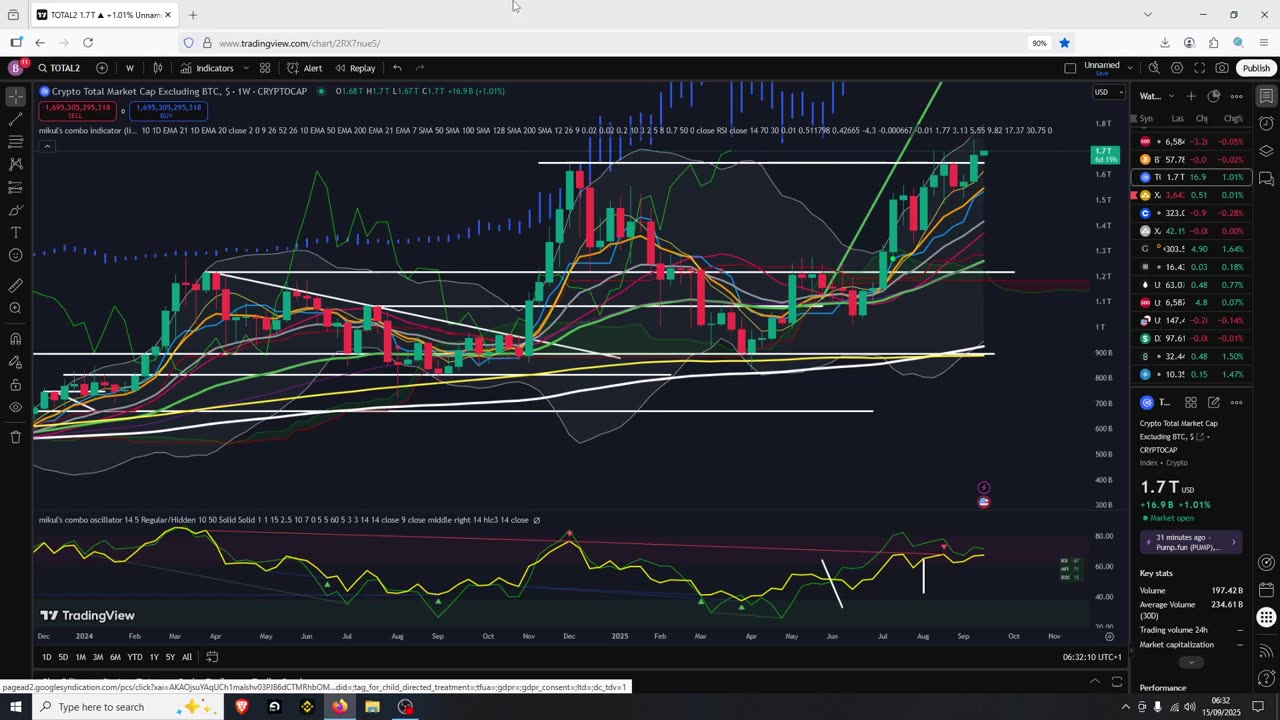1280x720 pixels.
Task: Select the crosshair cursor tool
Action: [x=15, y=97]
